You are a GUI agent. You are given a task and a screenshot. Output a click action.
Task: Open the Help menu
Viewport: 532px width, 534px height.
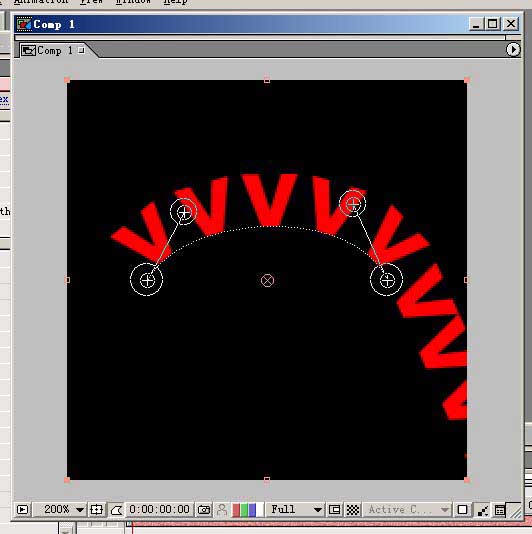point(175,2)
